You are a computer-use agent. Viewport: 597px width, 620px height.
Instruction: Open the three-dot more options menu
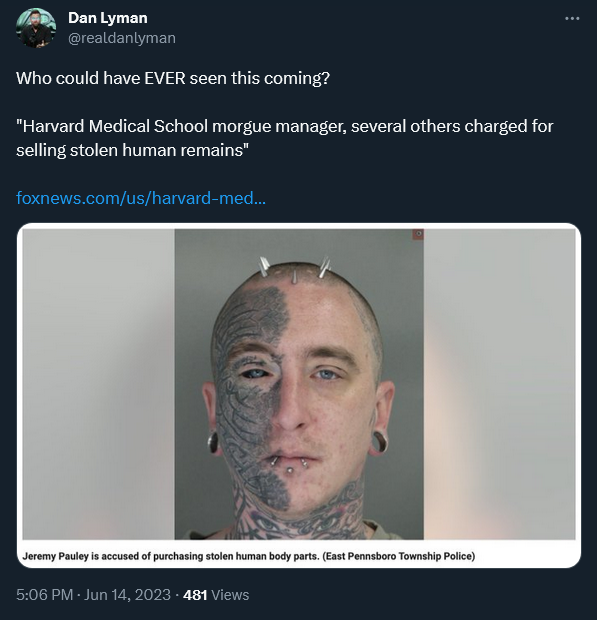pos(572,19)
